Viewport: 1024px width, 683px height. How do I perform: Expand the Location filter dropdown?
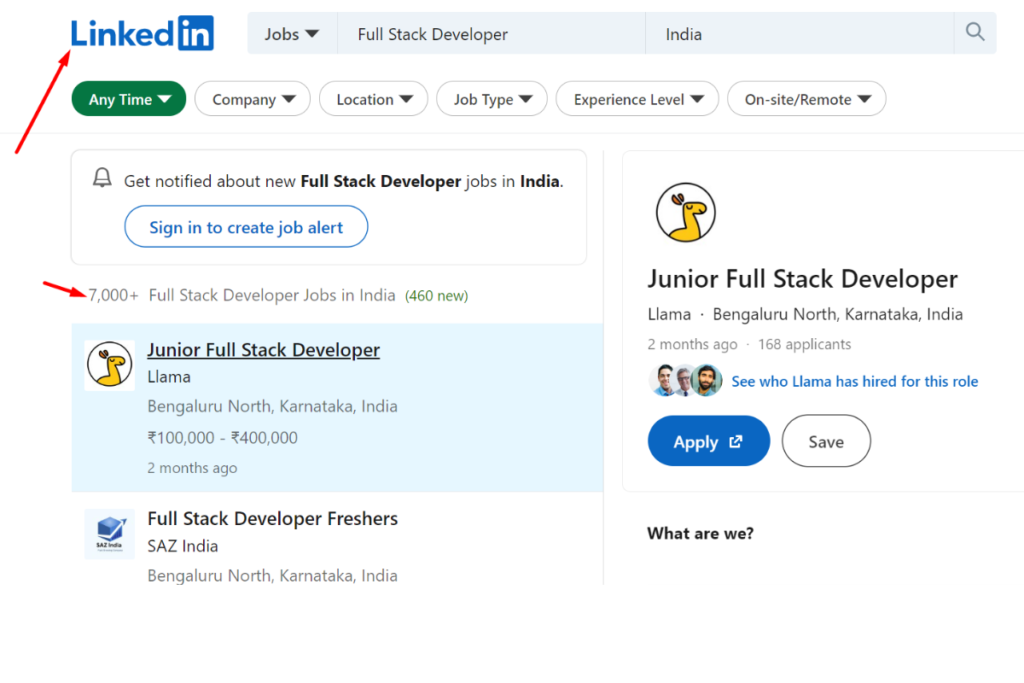coord(373,98)
